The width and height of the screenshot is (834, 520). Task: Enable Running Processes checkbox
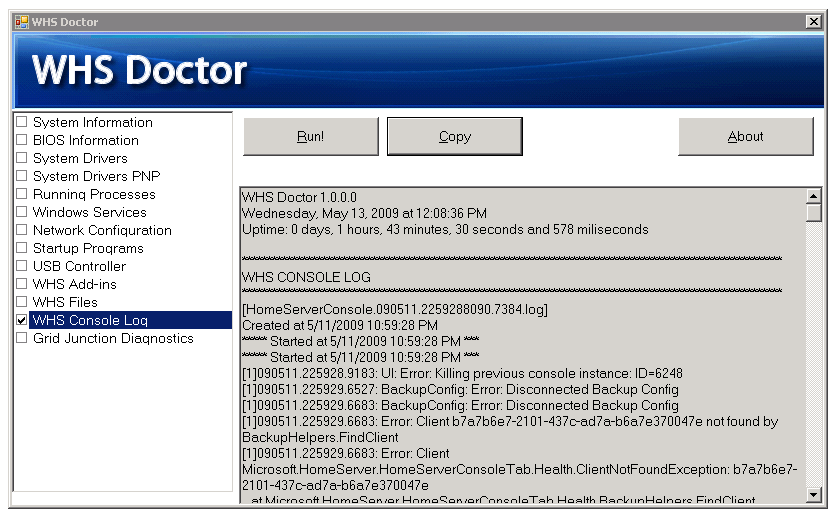22,194
